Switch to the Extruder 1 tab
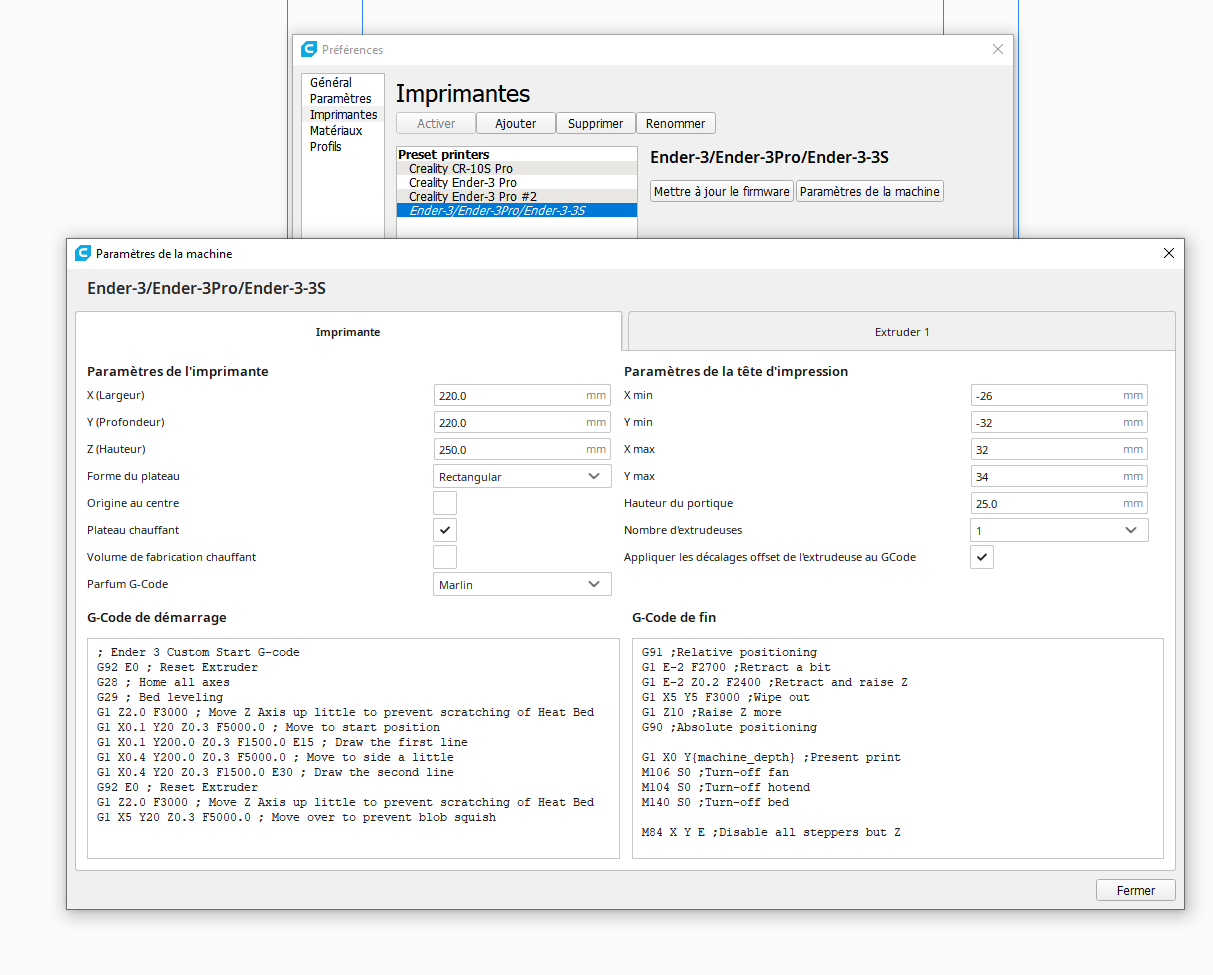 [x=902, y=331]
